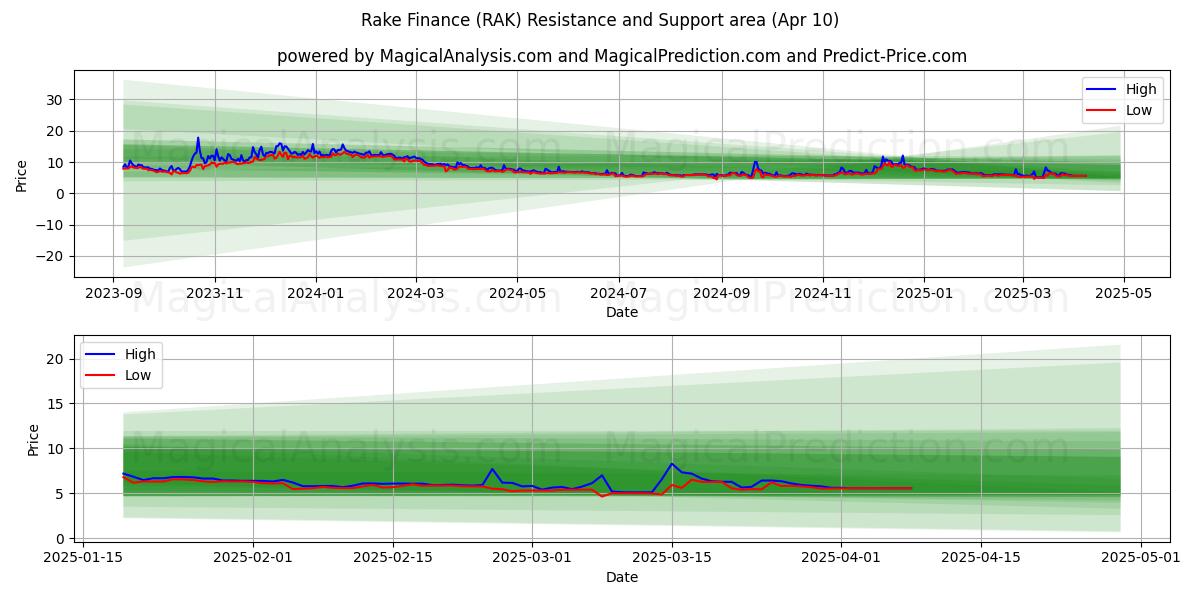Click 'Low' in the bottom chart legend
Image resolution: width=1200 pixels, height=600 pixels.
tap(137, 375)
